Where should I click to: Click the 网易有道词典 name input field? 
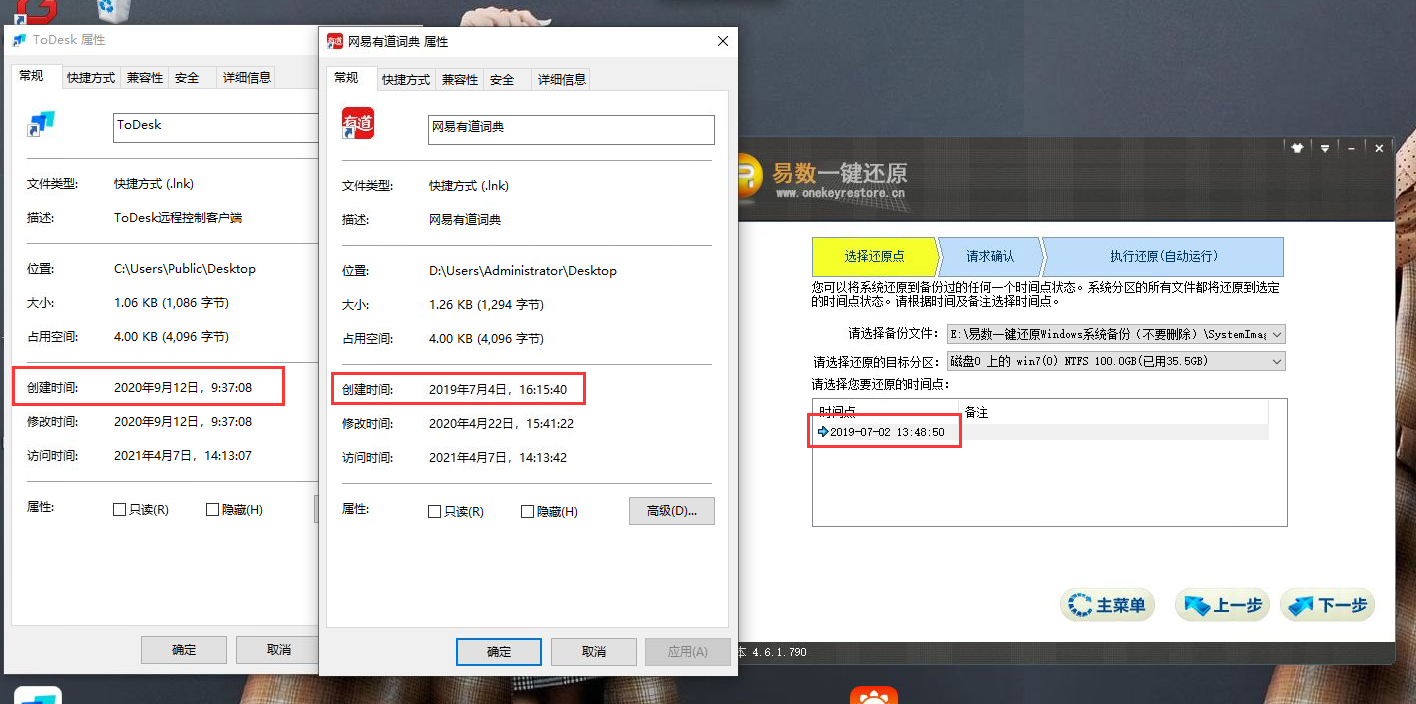pos(571,130)
